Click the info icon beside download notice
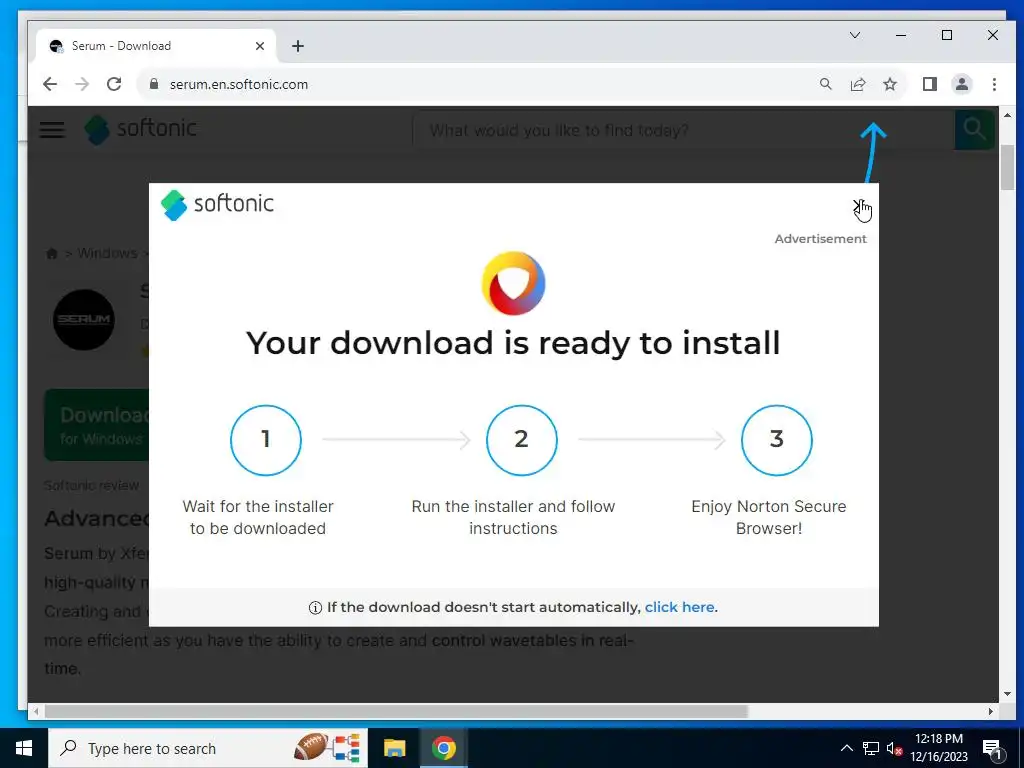This screenshot has width=1024, height=768. 315,608
